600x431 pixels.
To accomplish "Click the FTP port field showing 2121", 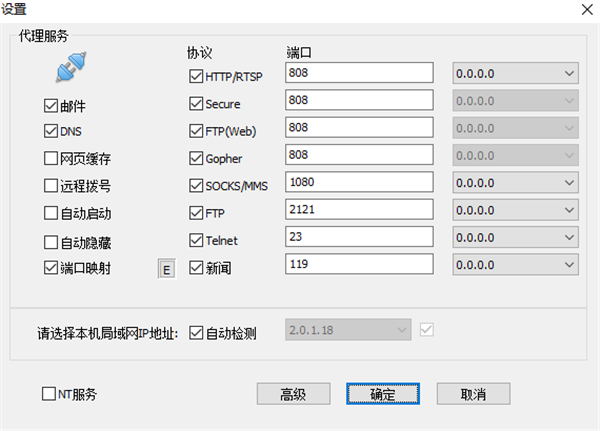I will (x=358, y=211).
